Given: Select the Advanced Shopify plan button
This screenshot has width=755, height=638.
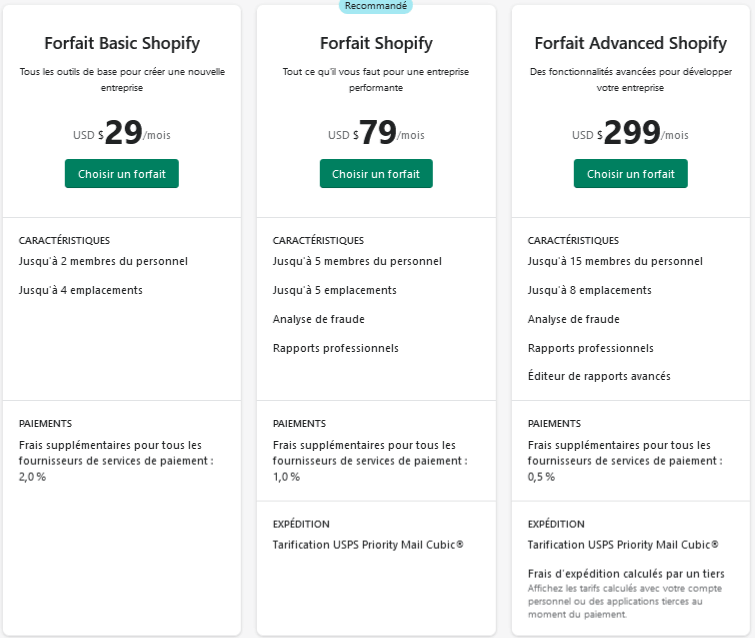Looking at the screenshot, I should coord(630,173).
